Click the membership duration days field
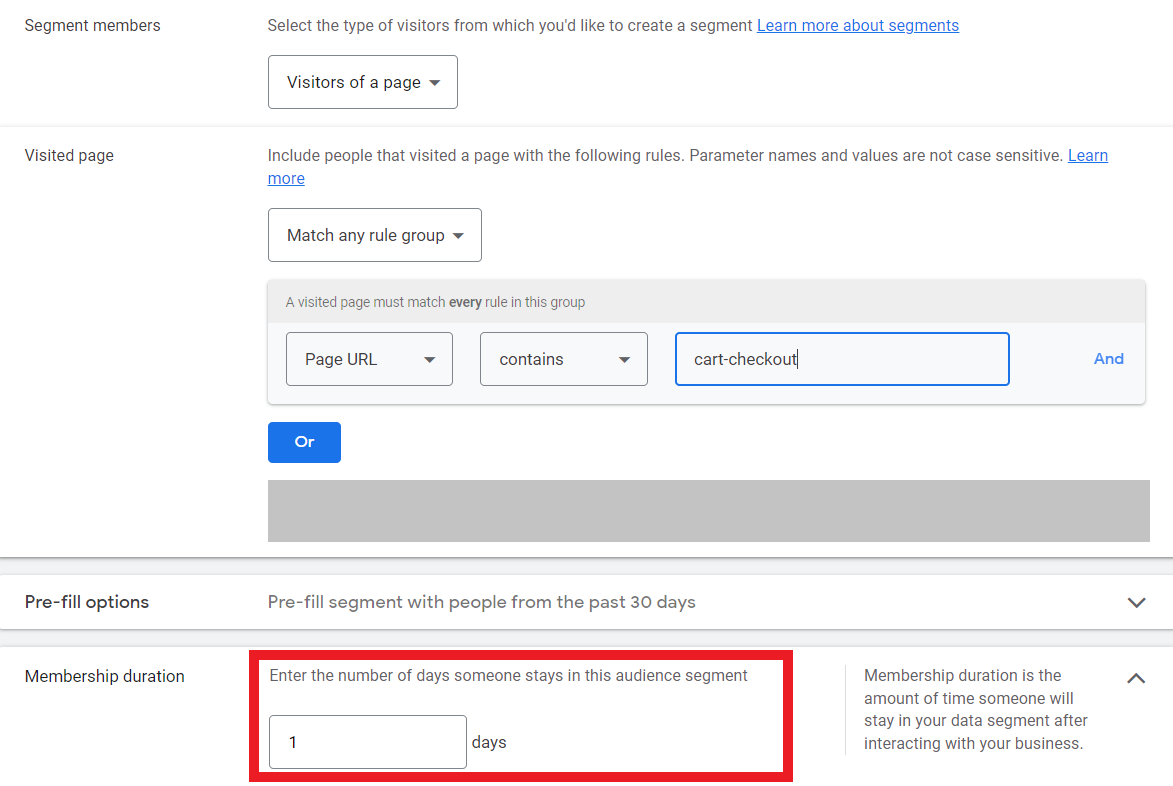 (x=366, y=743)
